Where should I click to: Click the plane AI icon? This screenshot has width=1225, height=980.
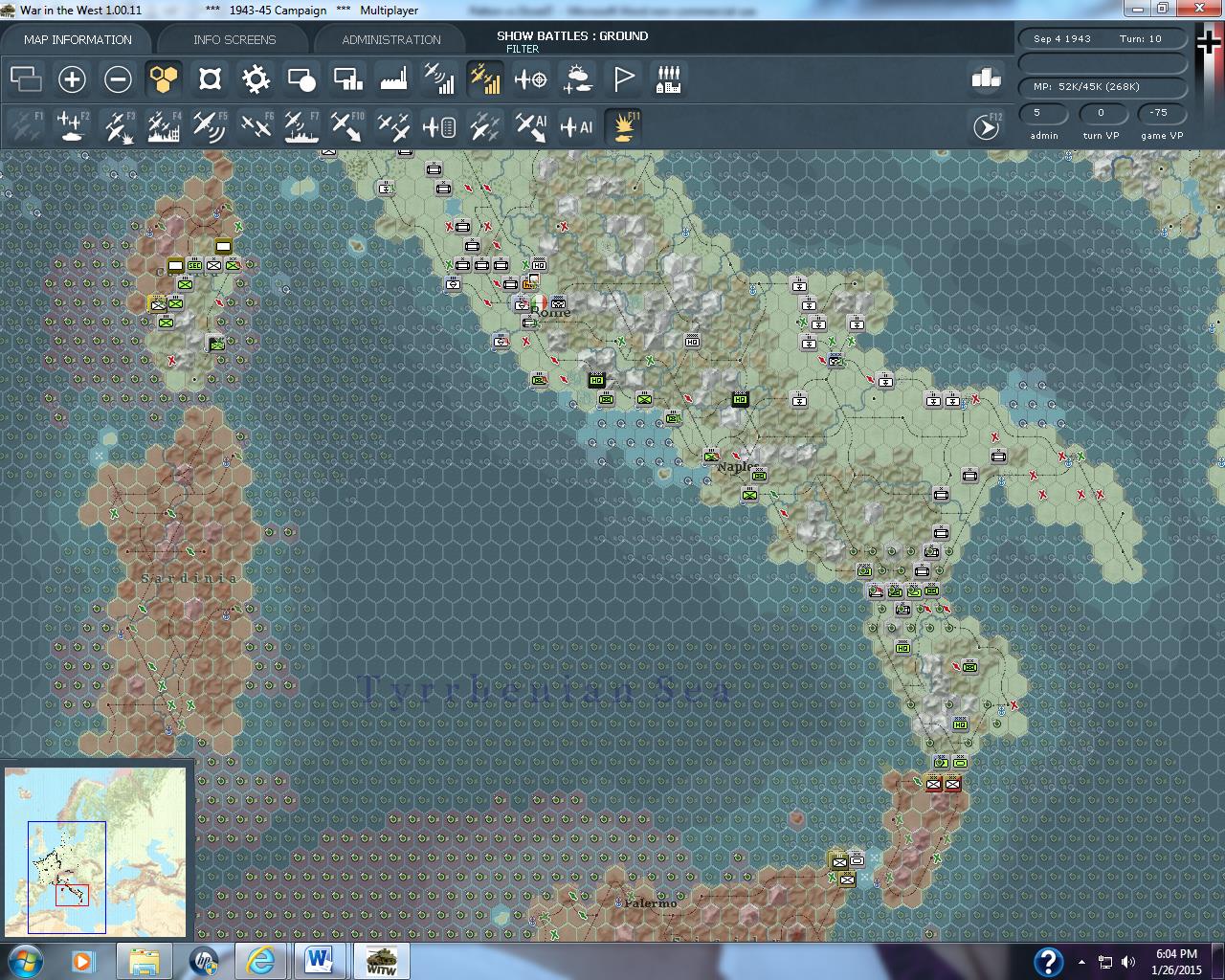577,126
